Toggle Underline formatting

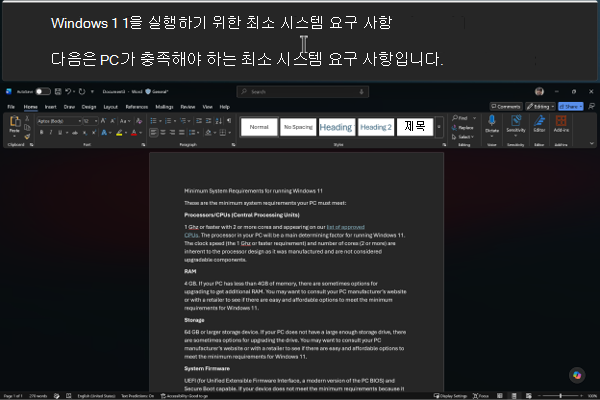pyautogui.click(x=60, y=133)
